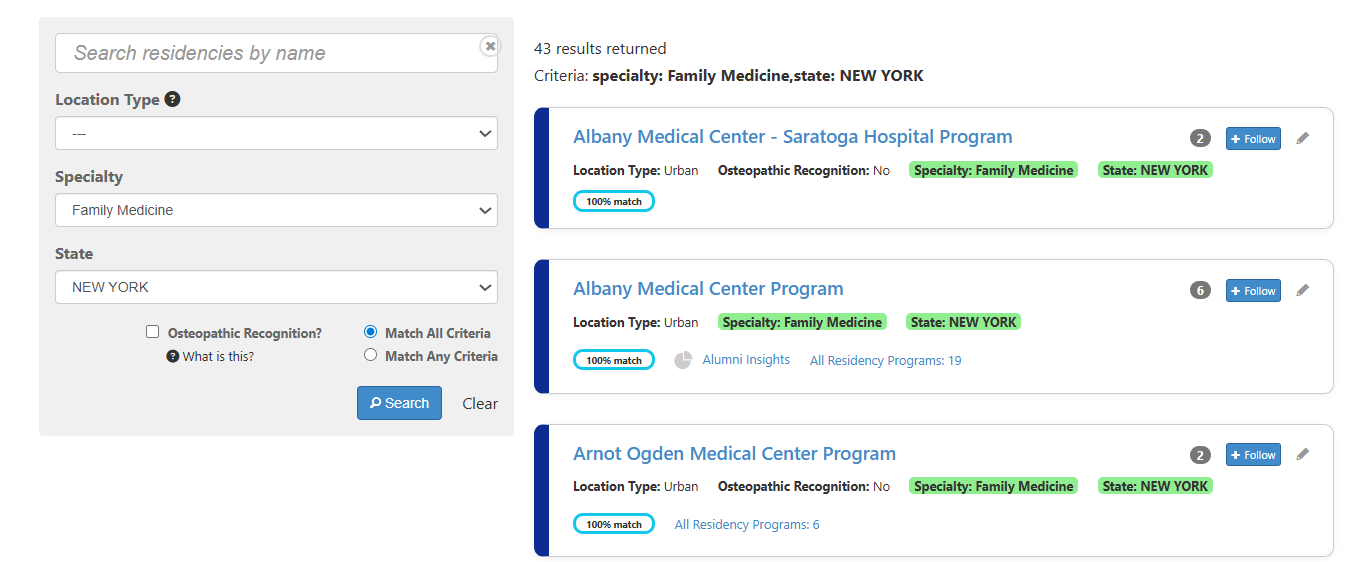Edit Albany Medical Center - Saratoga Hospital Program pencil icon
The image size is (1372, 562).
[x=1302, y=139]
